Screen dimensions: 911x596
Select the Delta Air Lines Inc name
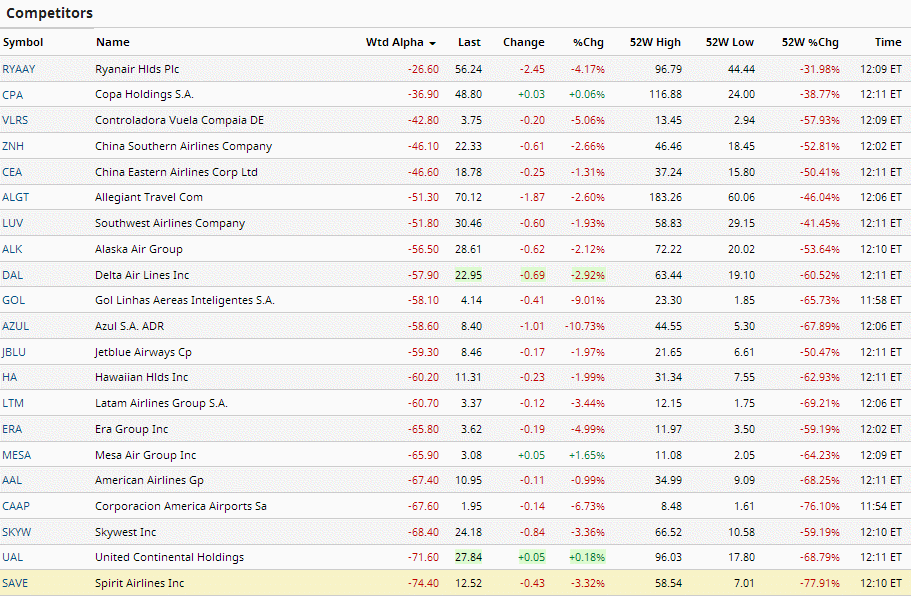tap(142, 275)
